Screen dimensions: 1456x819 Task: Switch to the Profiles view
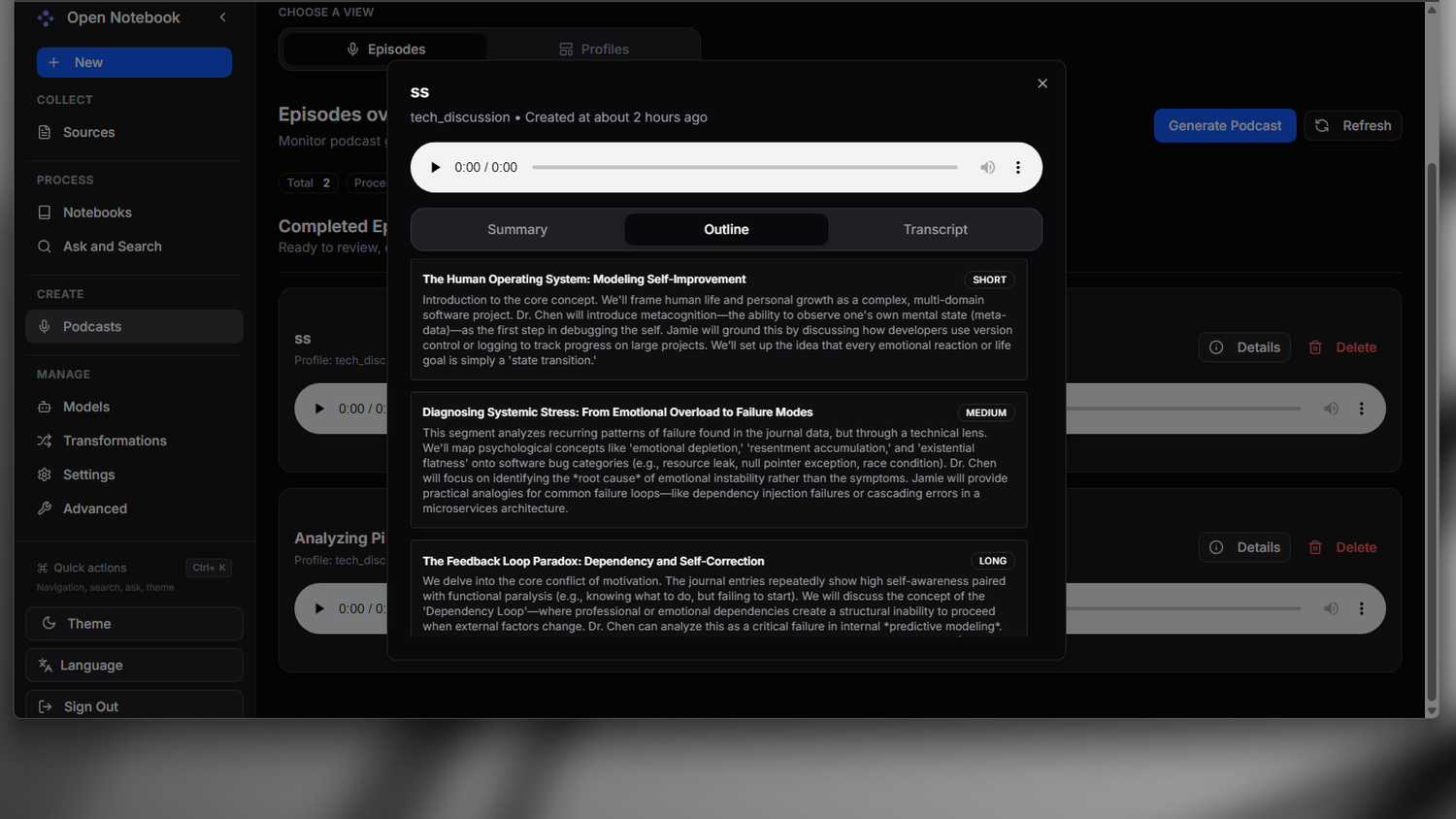pyautogui.click(x=593, y=49)
